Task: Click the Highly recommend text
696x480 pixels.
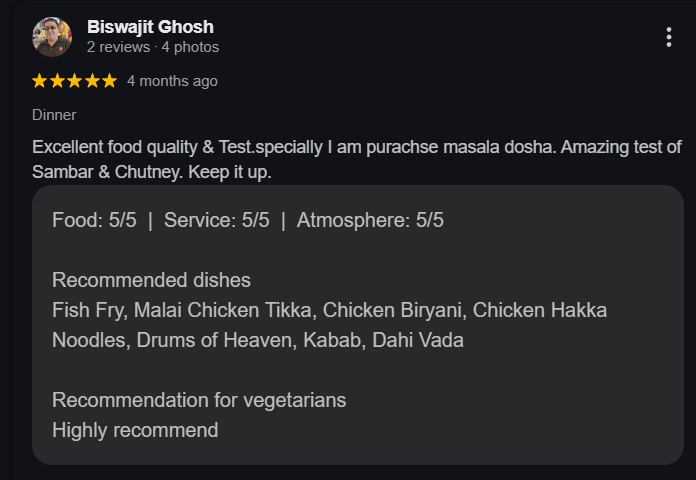Action: coord(135,430)
